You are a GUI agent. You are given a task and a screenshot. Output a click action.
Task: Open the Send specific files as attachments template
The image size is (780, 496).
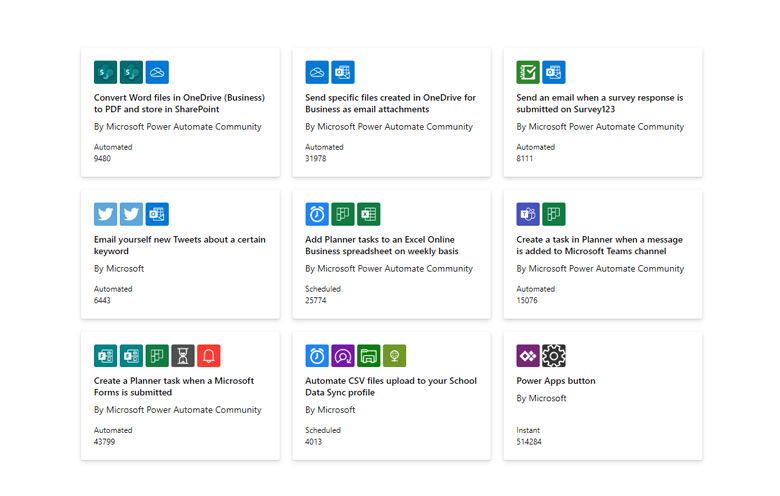[390, 103]
